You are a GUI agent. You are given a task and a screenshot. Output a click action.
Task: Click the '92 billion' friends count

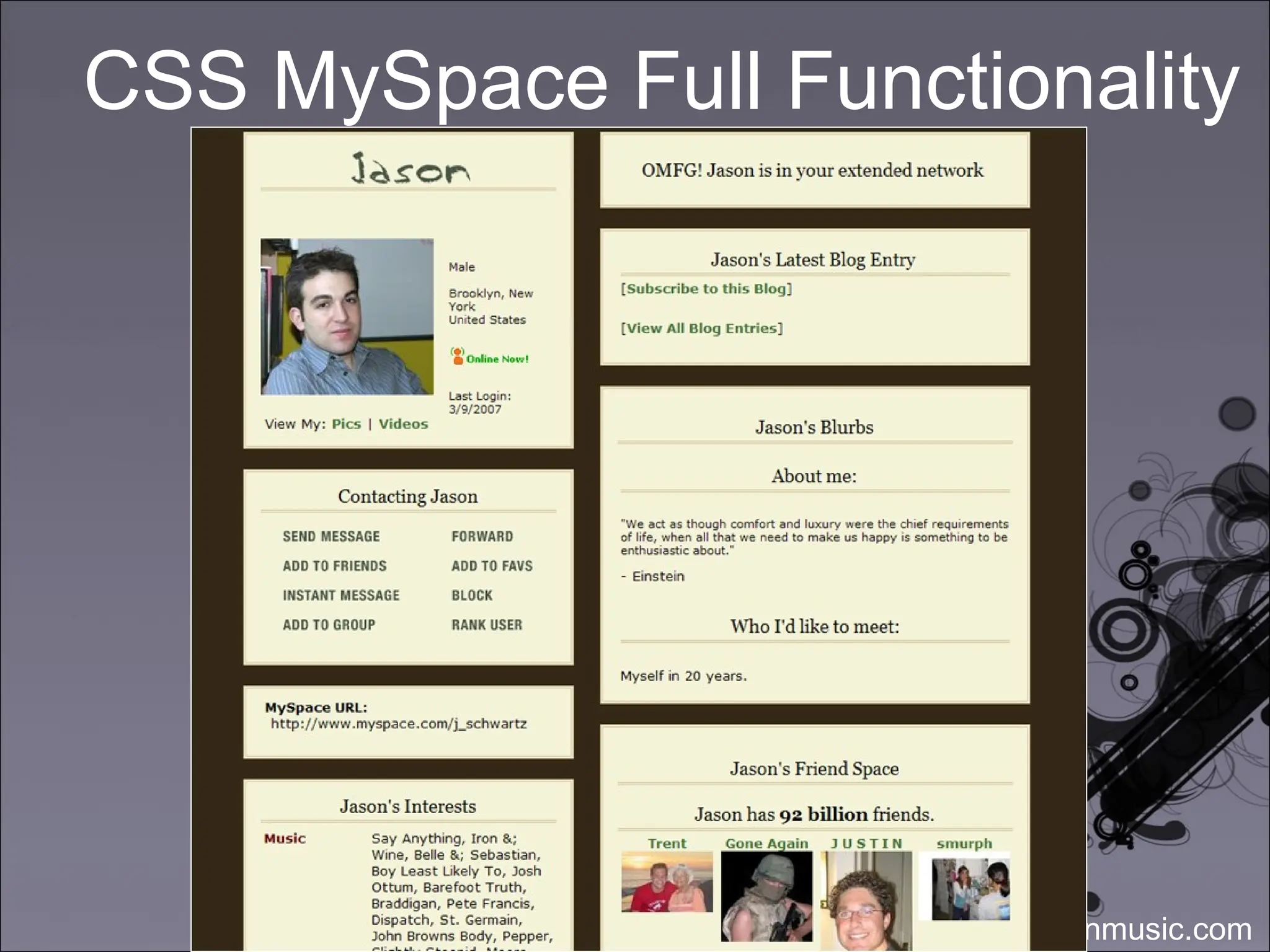click(x=824, y=814)
